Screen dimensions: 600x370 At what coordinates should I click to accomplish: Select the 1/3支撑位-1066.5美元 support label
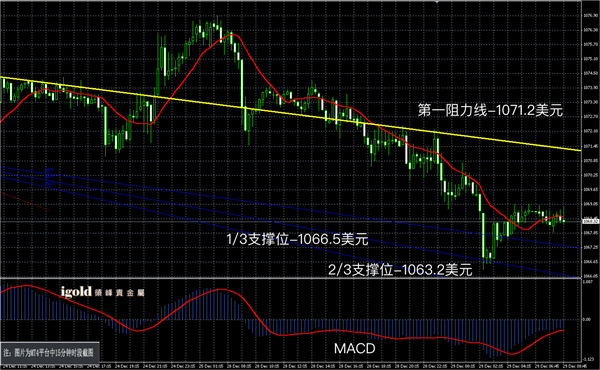[297, 240]
